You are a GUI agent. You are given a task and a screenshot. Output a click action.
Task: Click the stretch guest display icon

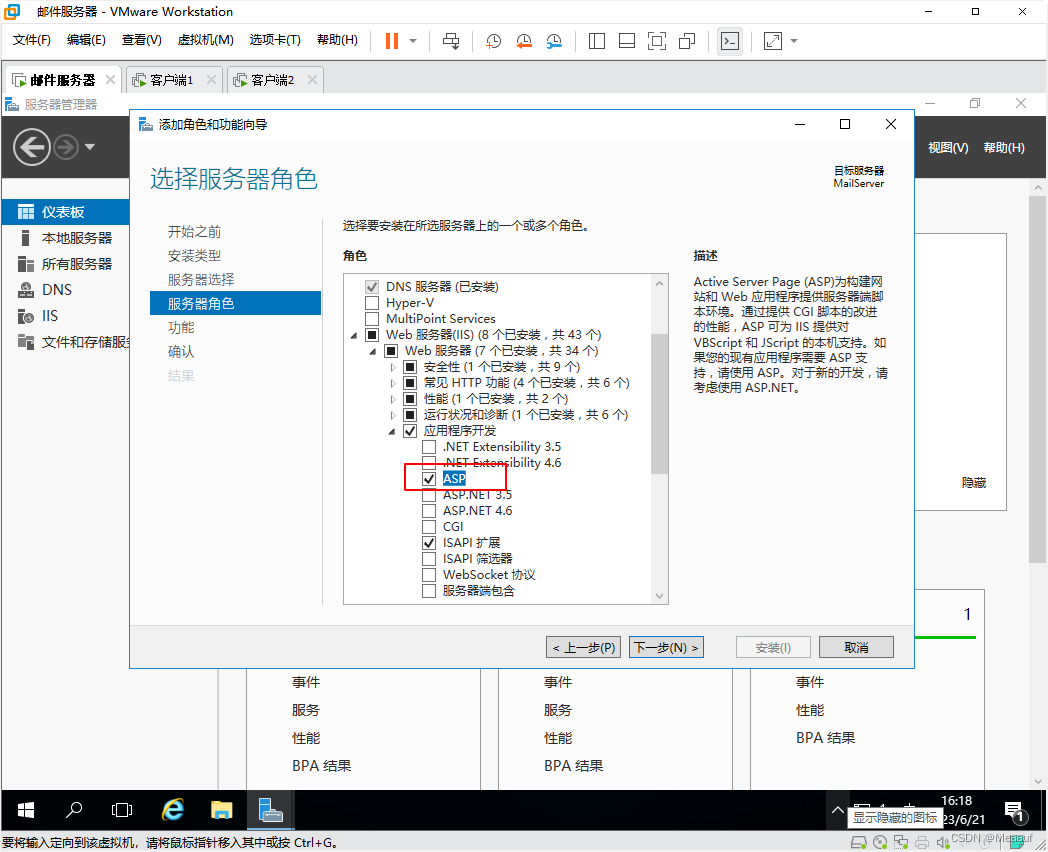773,41
